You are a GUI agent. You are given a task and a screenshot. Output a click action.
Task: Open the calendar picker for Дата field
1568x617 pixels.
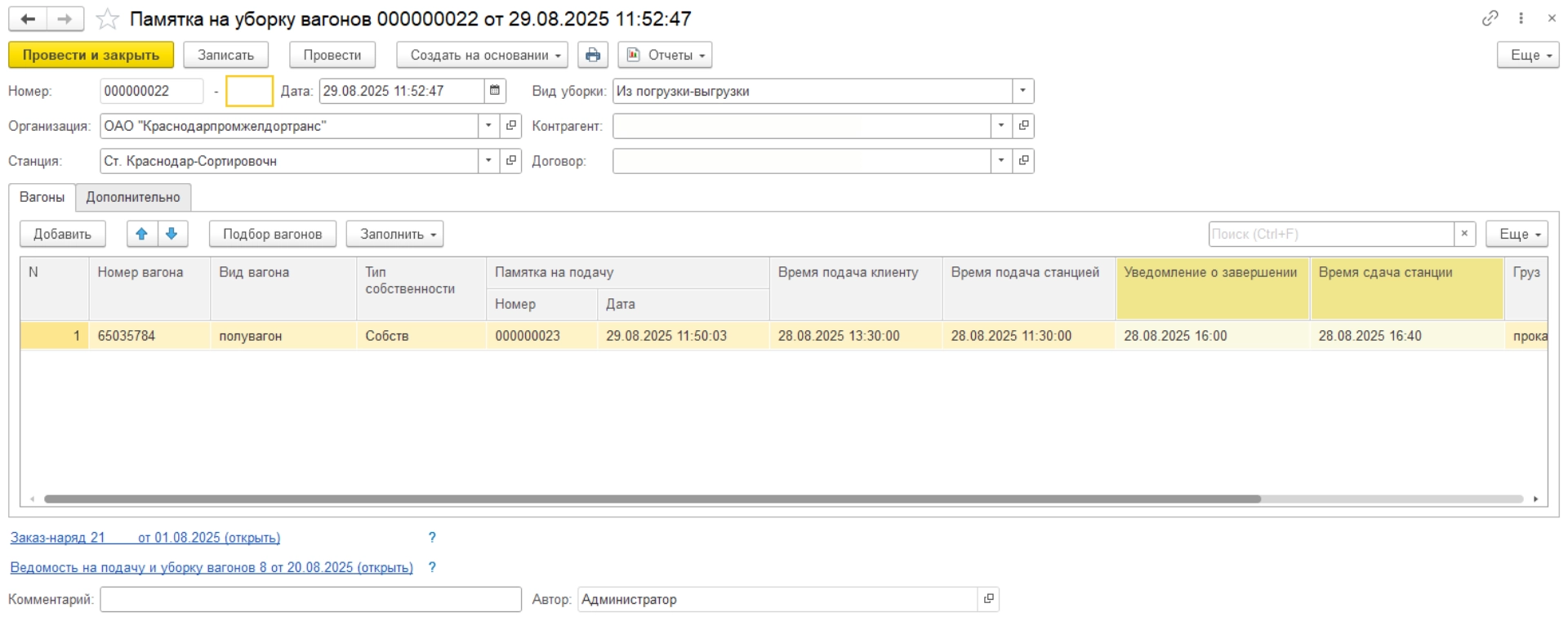(495, 91)
